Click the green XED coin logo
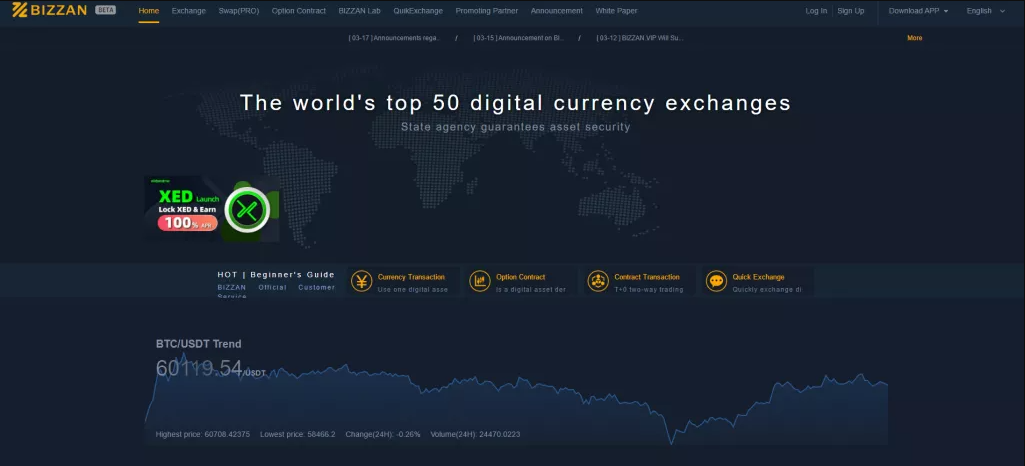 click(247, 209)
